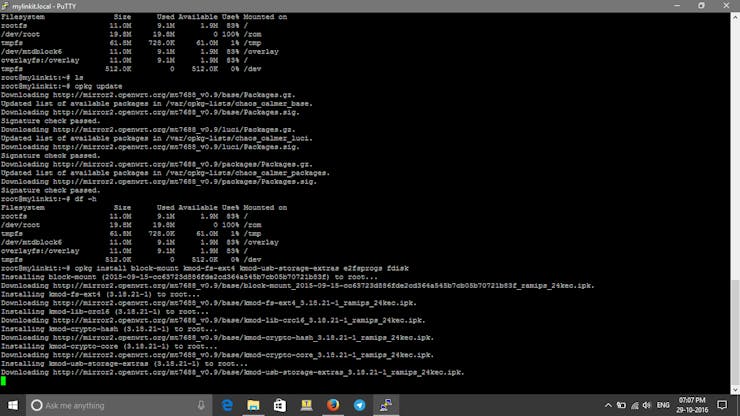Open the volume speaker tray icon

click(647, 405)
